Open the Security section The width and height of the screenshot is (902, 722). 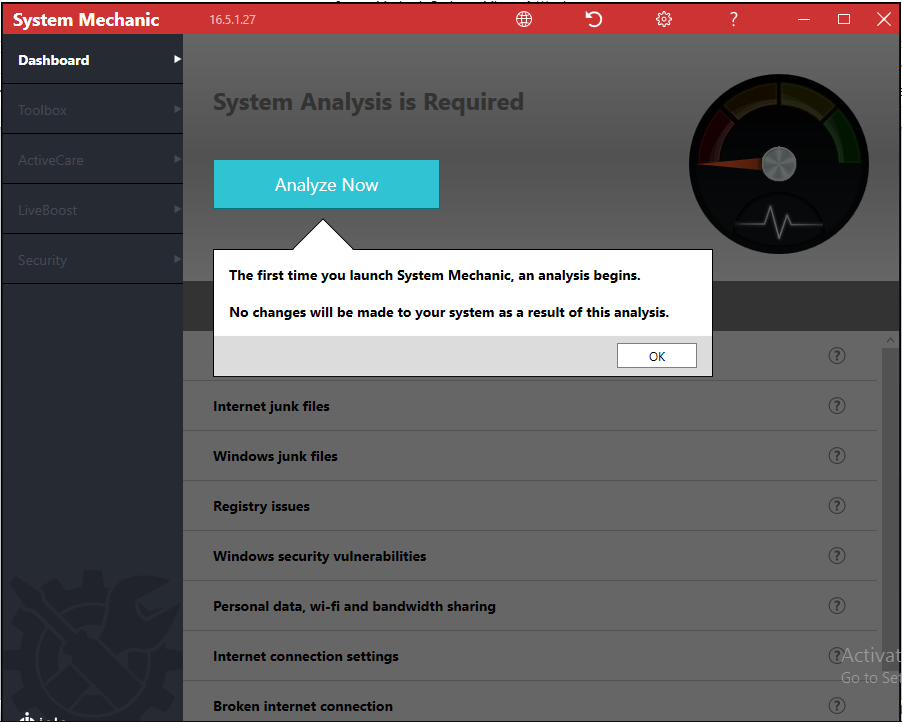[93, 259]
